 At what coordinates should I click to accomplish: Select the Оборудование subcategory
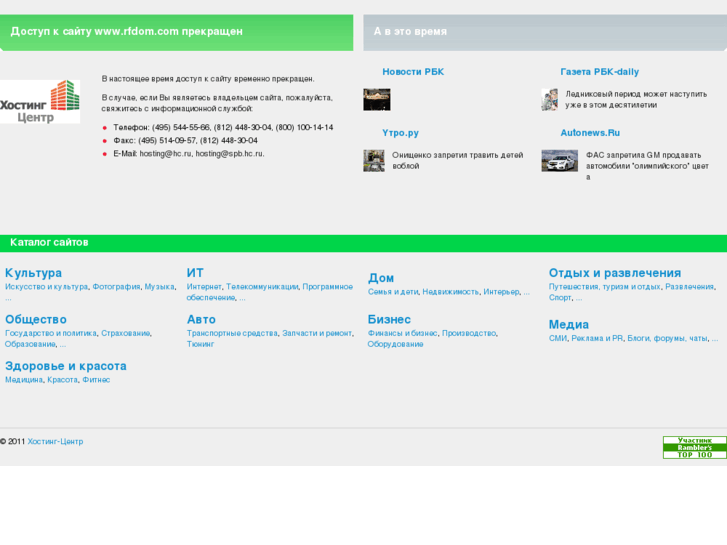tap(395, 344)
